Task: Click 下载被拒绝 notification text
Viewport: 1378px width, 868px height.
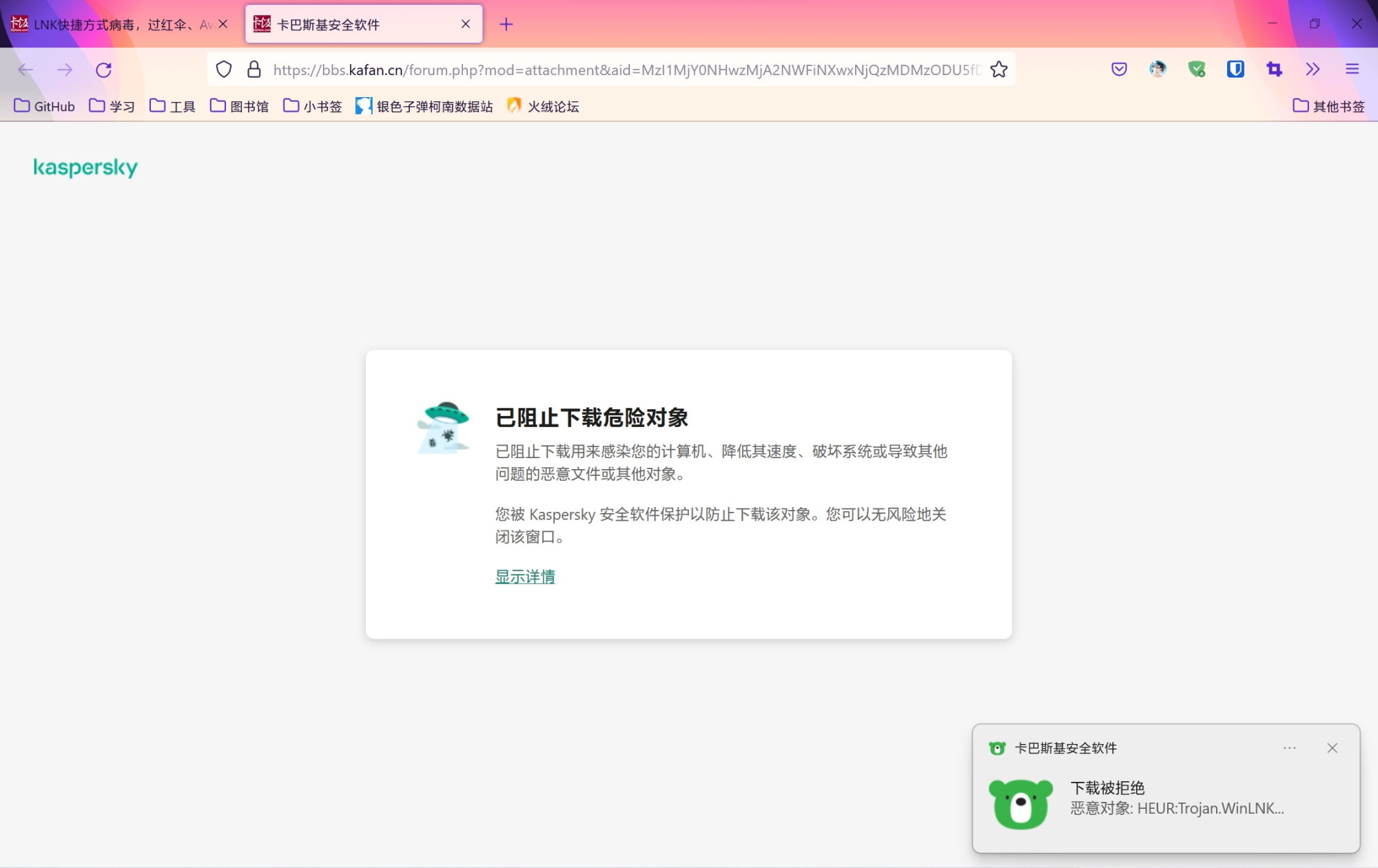Action: point(1107,788)
